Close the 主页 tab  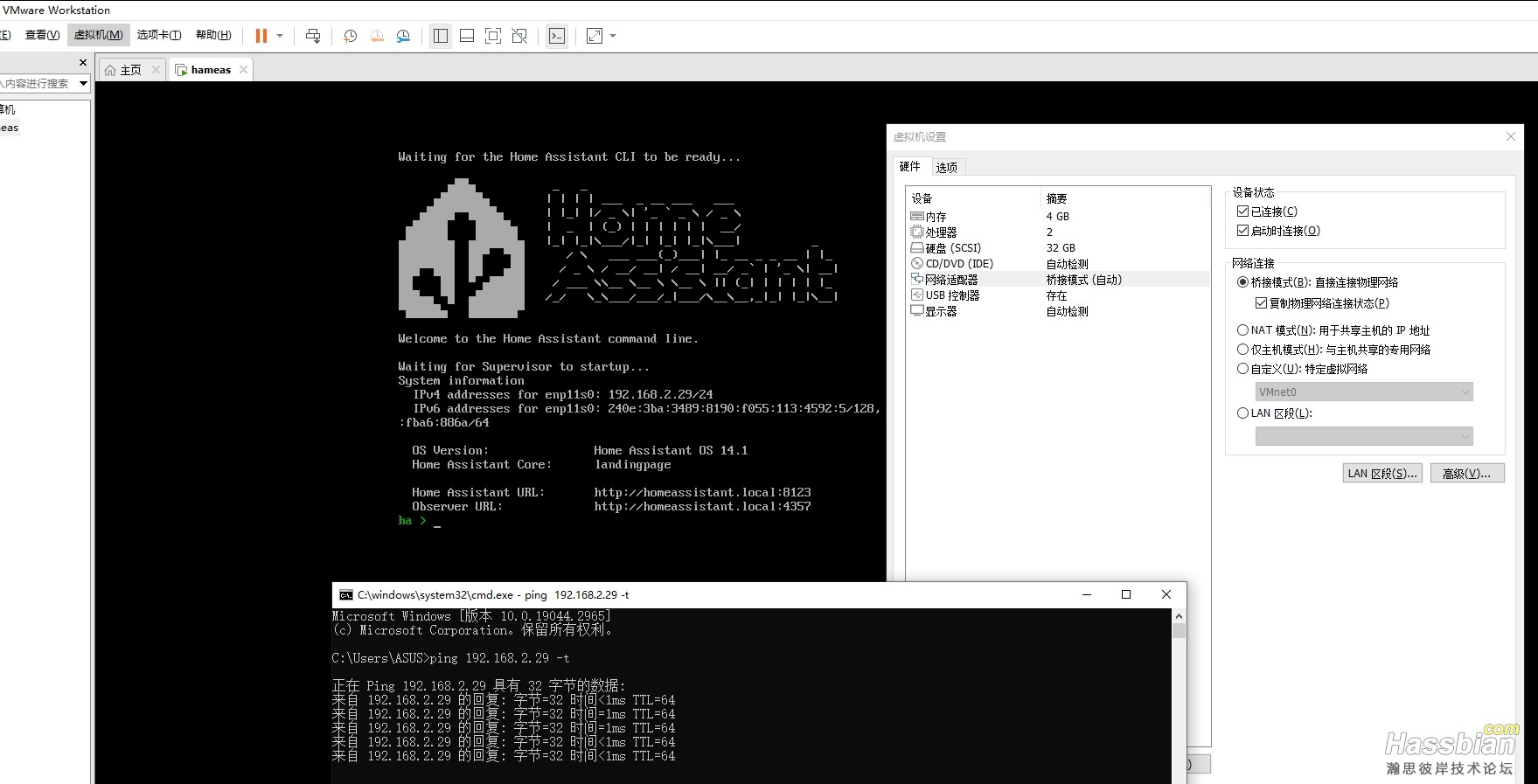pyautogui.click(x=156, y=70)
